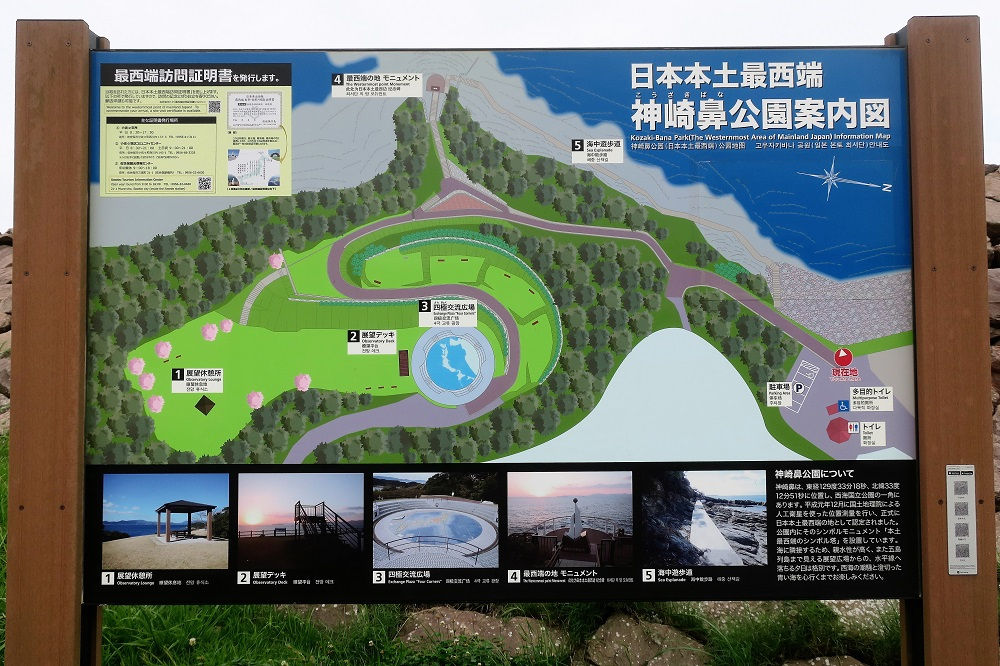Click the QR code plate on right post
The width and height of the screenshot is (1000, 666).
pos(961,520)
